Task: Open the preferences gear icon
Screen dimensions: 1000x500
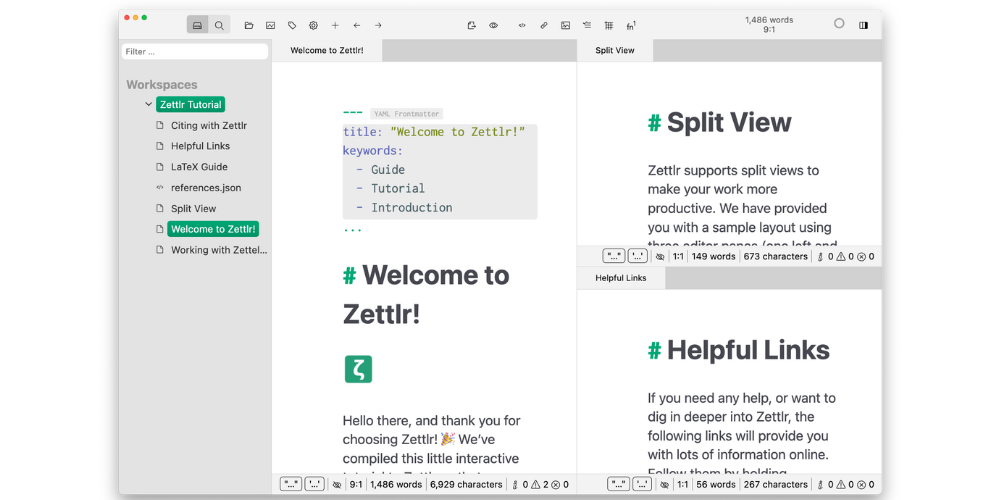Action: click(x=313, y=25)
